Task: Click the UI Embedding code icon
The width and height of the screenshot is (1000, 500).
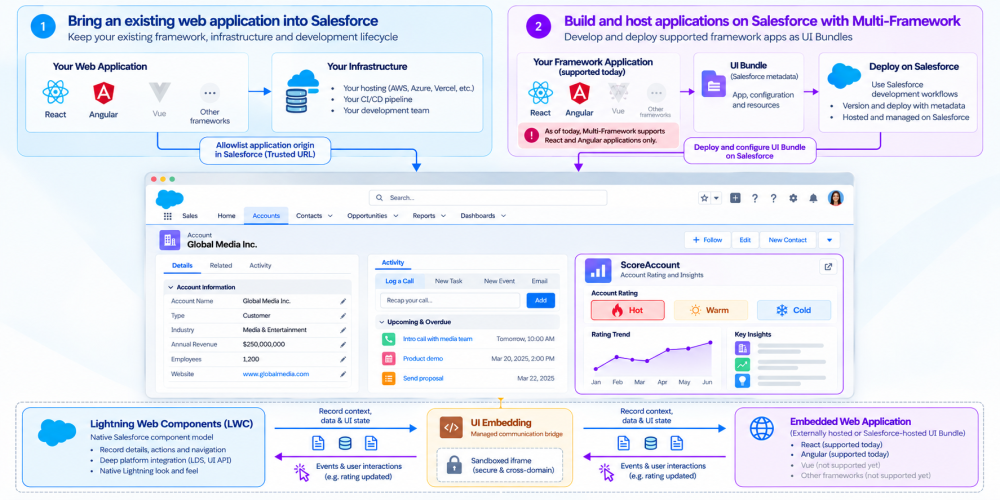Action: (451, 427)
